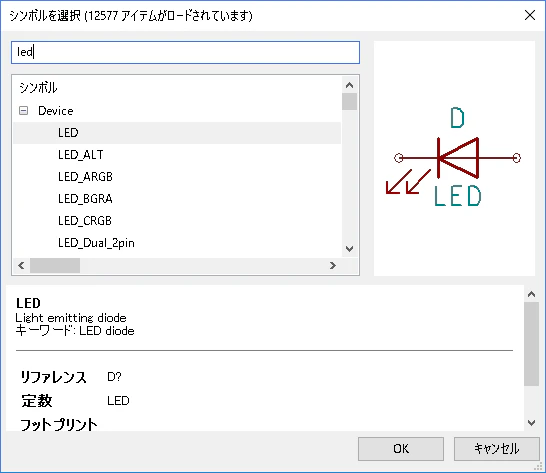Click the OK button
This screenshot has height=473, width=546.
tap(401, 449)
